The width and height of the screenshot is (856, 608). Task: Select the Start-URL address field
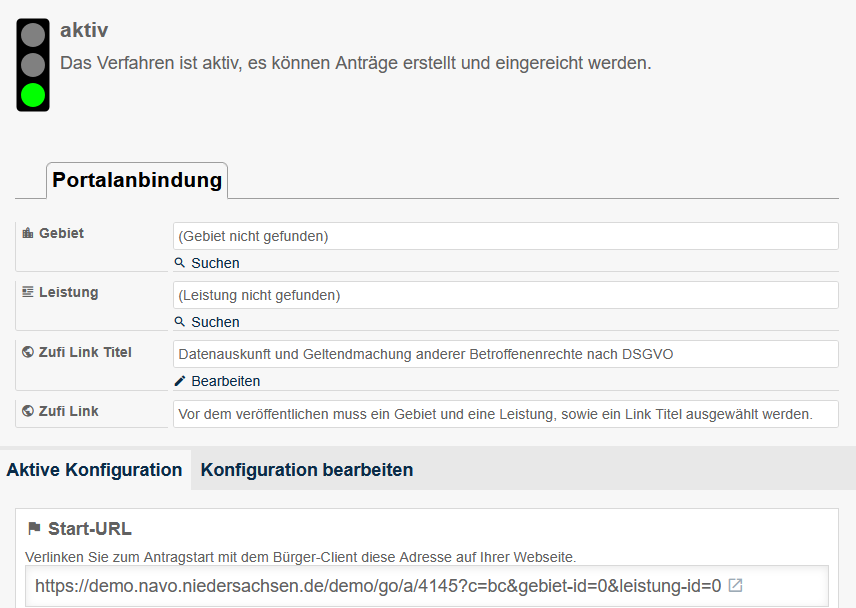click(x=378, y=586)
